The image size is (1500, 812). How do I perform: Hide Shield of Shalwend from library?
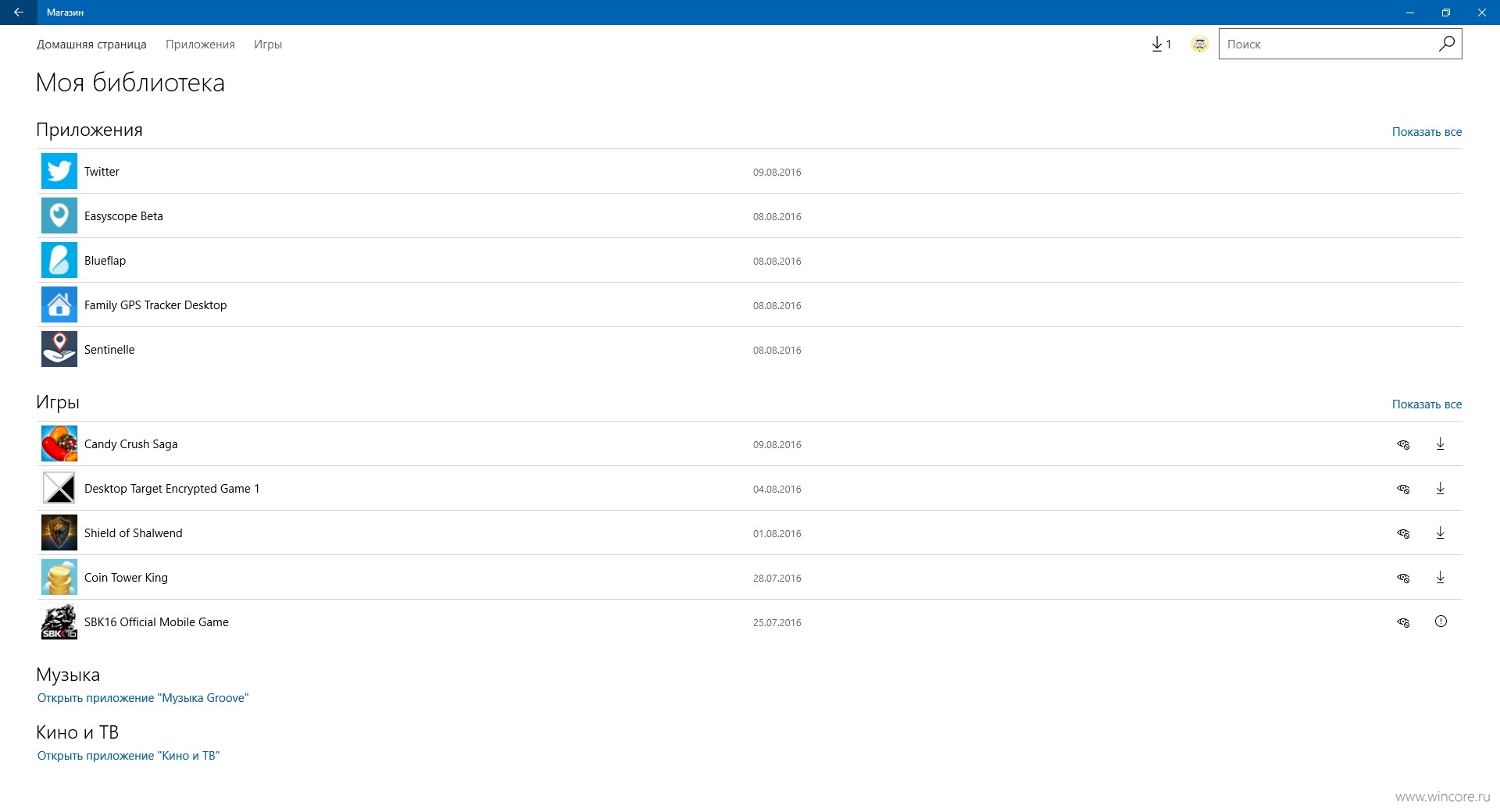(1403, 533)
